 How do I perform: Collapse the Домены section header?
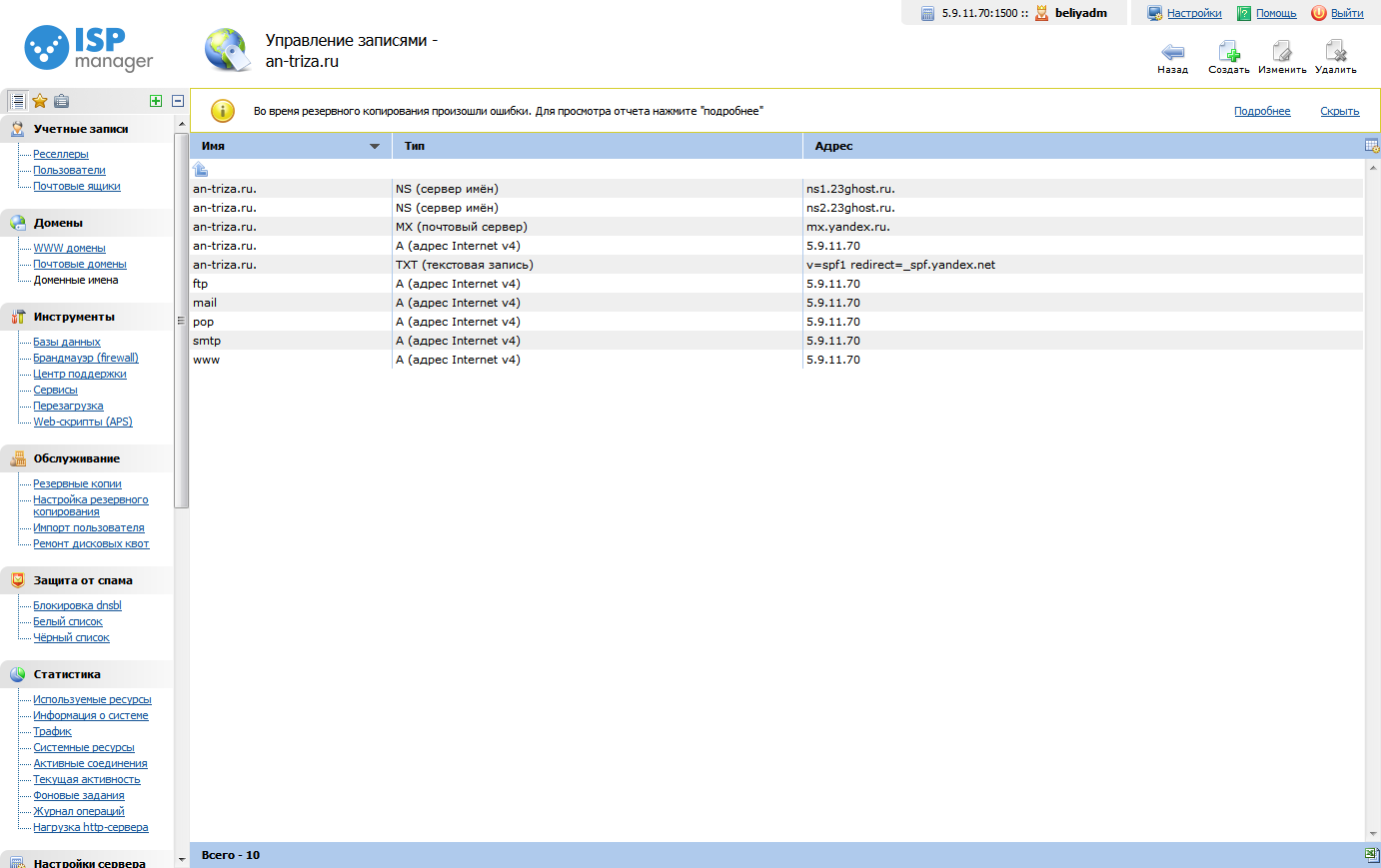87,223
